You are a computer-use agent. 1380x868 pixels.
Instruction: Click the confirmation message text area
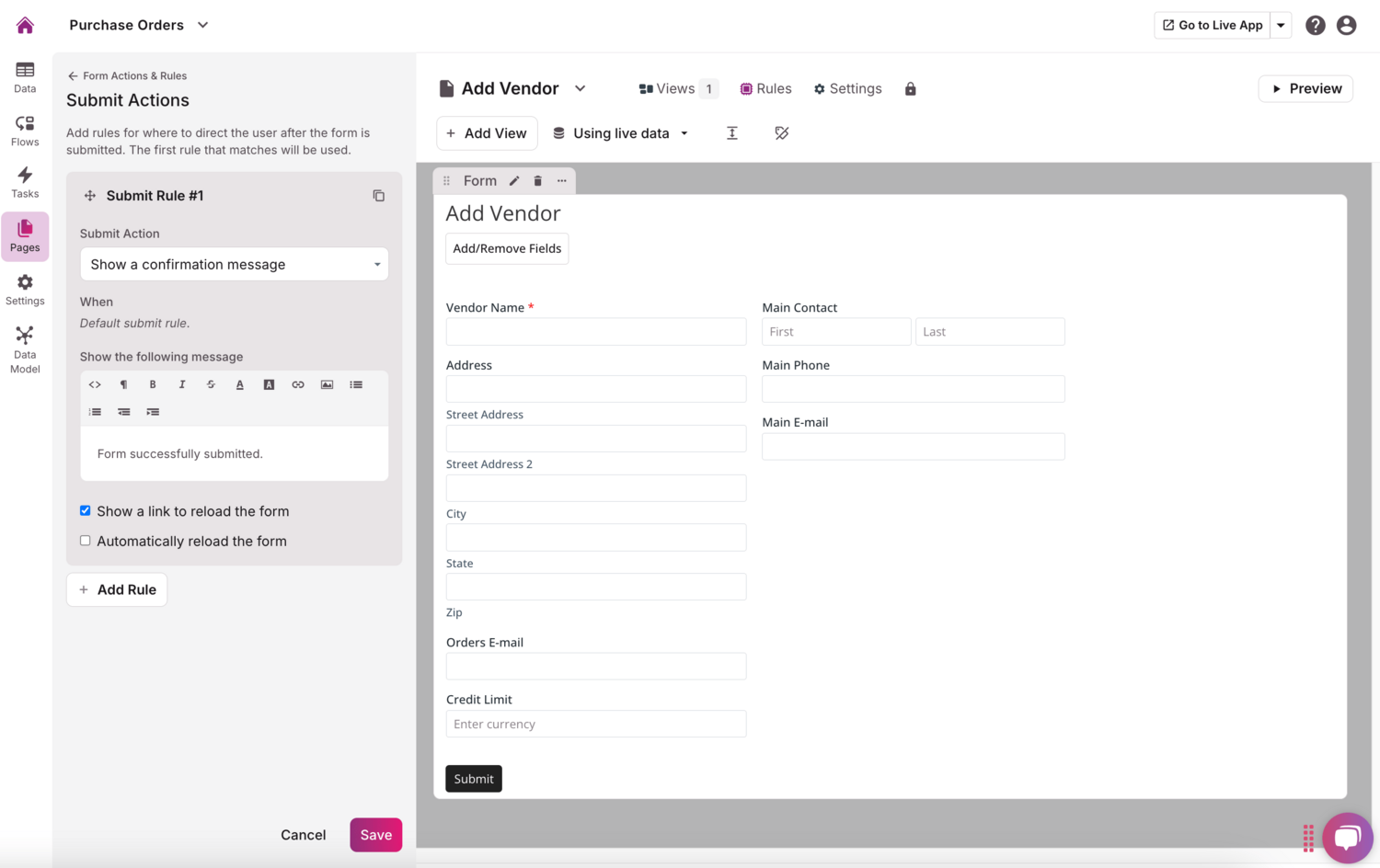tap(235, 453)
